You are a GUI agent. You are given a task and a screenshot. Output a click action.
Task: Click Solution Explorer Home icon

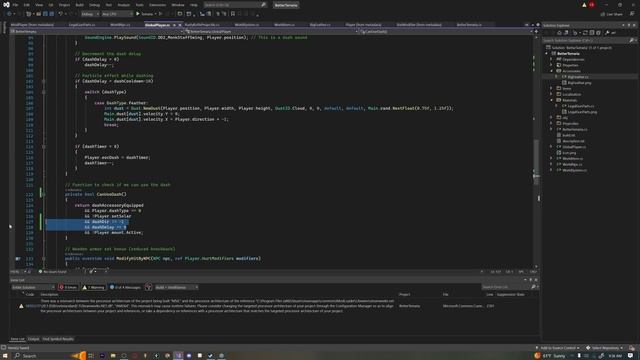pos(559,33)
